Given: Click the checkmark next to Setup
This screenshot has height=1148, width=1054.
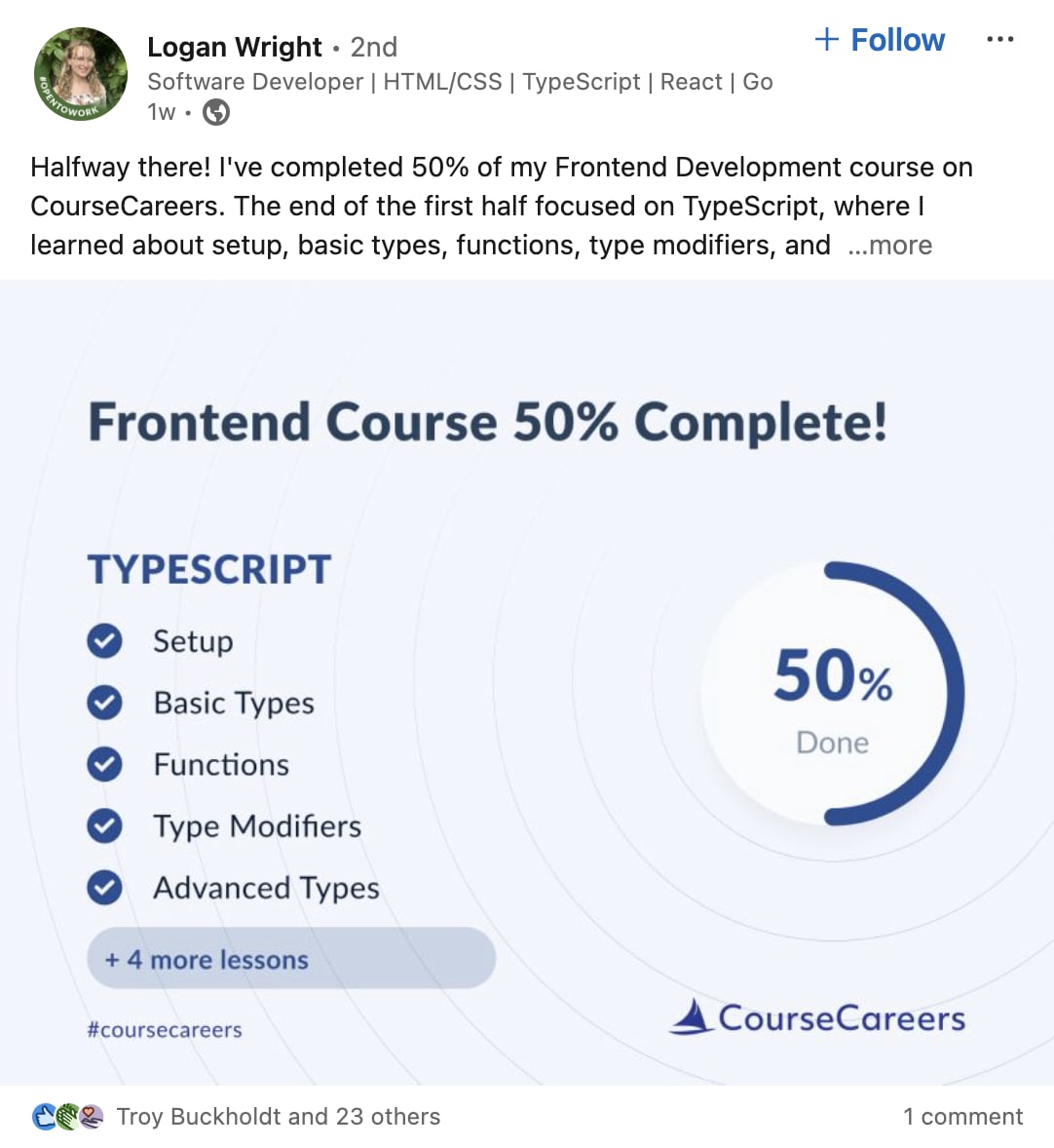Looking at the screenshot, I should pos(104,641).
